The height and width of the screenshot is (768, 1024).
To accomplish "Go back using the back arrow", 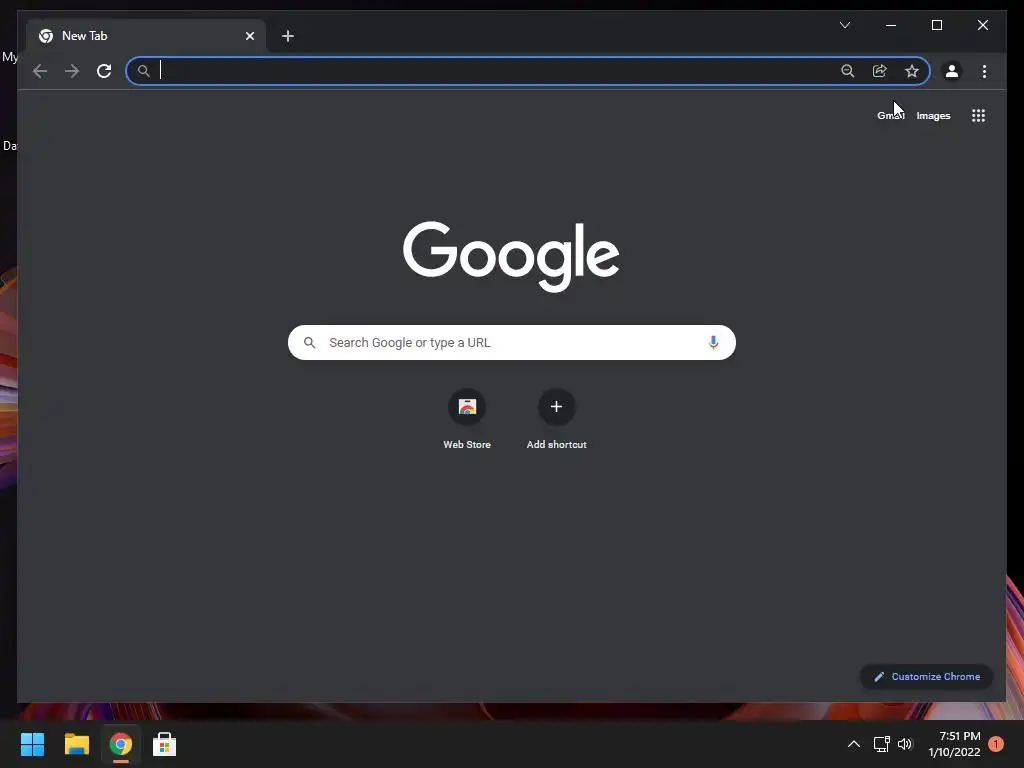I will (40, 71).
